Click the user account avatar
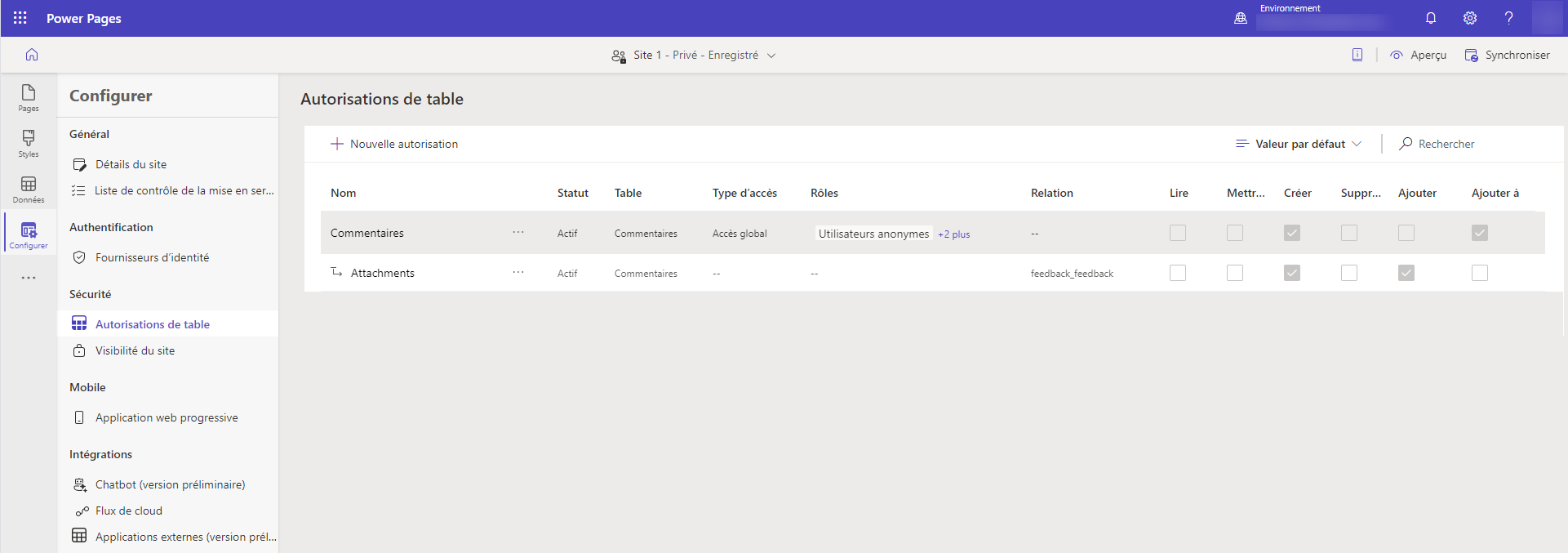1568x553 pixels. [1547, 18]
